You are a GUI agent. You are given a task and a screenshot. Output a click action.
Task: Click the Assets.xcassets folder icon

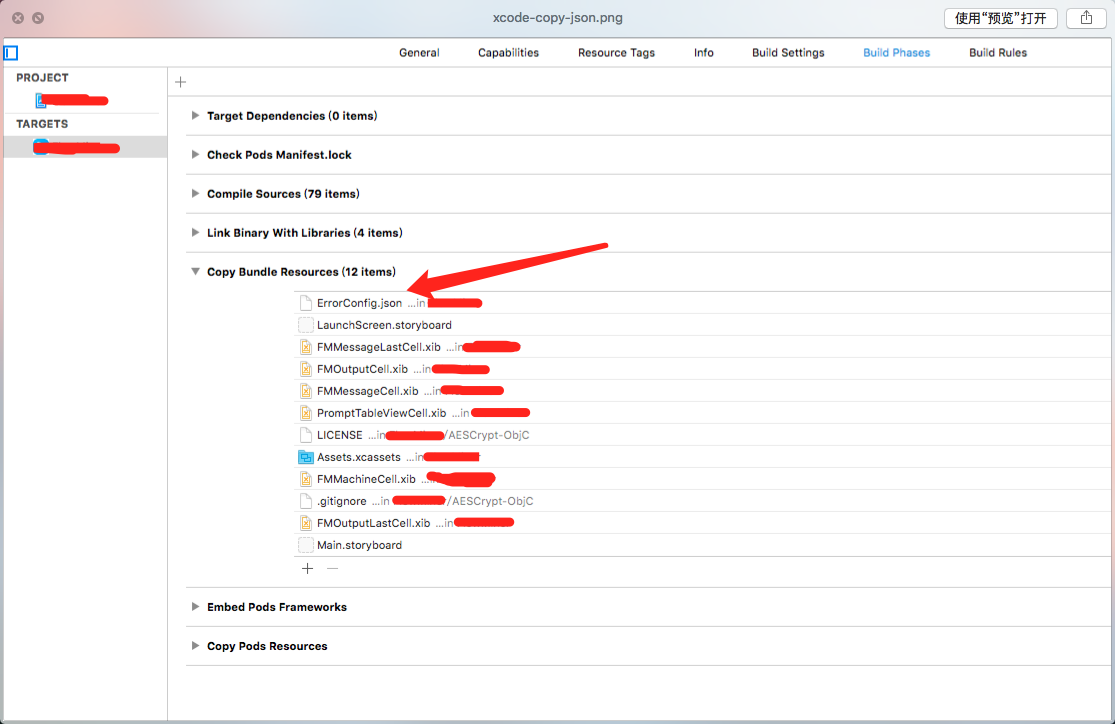306,457
